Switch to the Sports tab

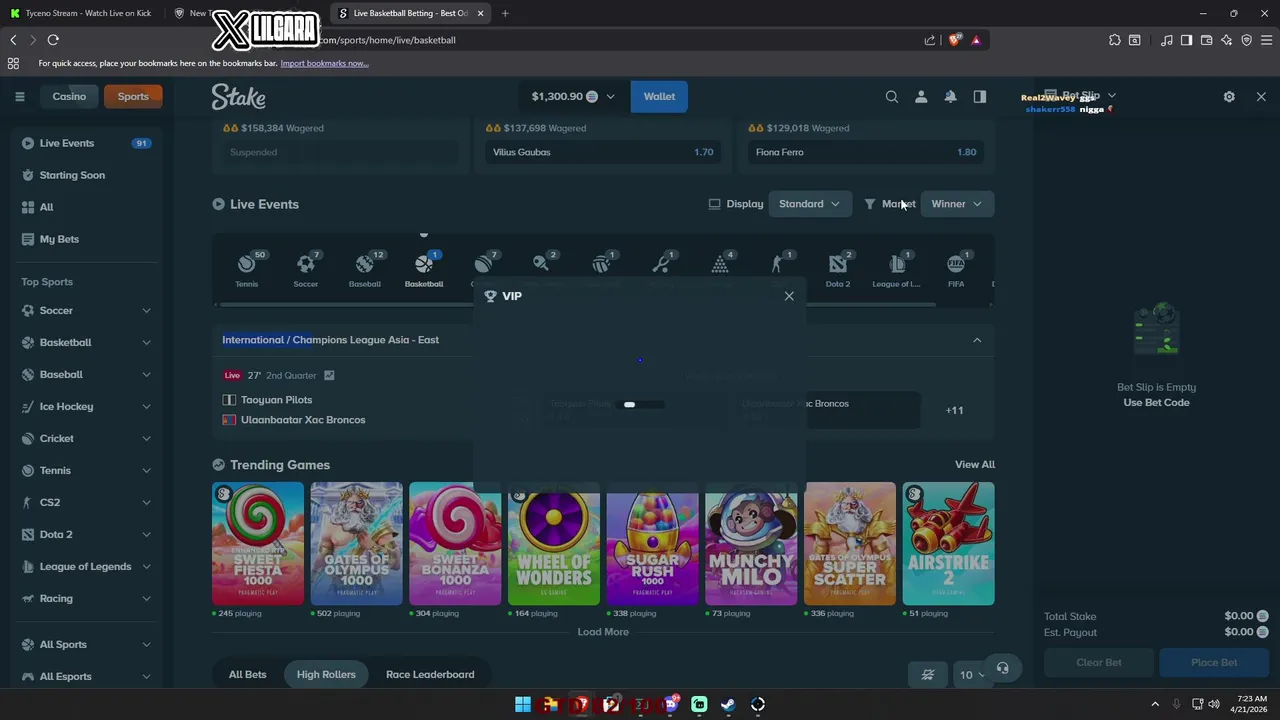(133, 97)
